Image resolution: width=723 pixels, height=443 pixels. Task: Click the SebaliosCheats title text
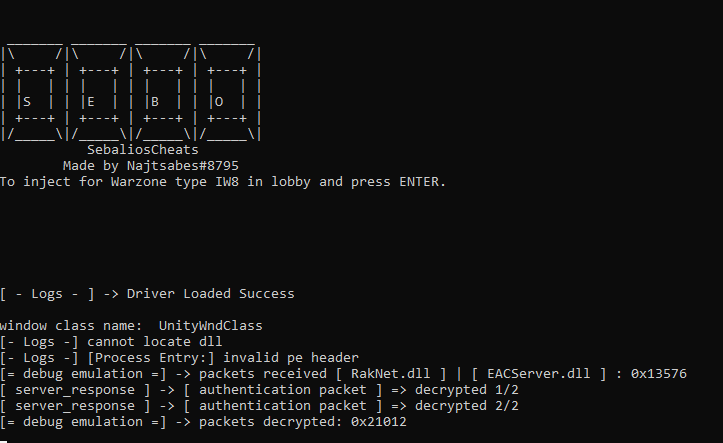click(x=143, y=150)
